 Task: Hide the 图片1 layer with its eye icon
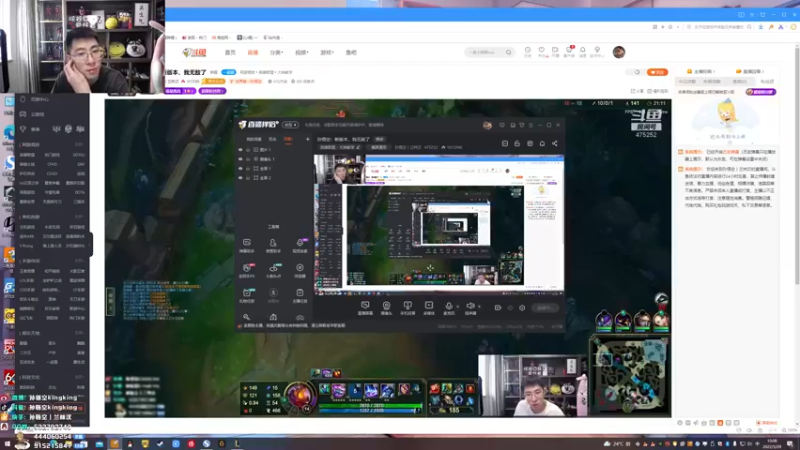(240, 150)
